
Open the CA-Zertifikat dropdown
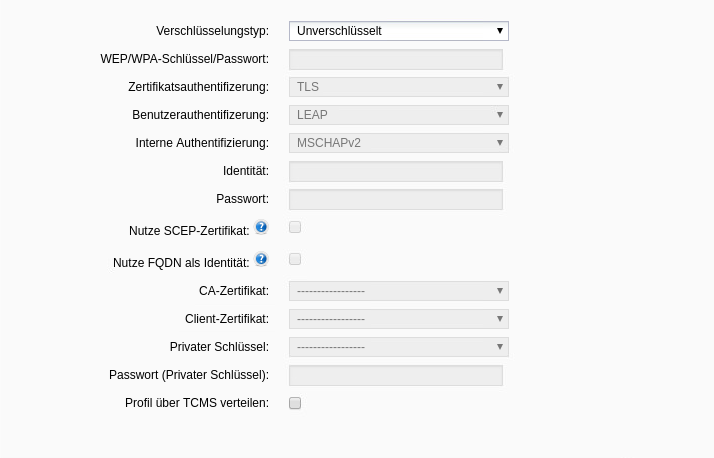click(398, 291)
